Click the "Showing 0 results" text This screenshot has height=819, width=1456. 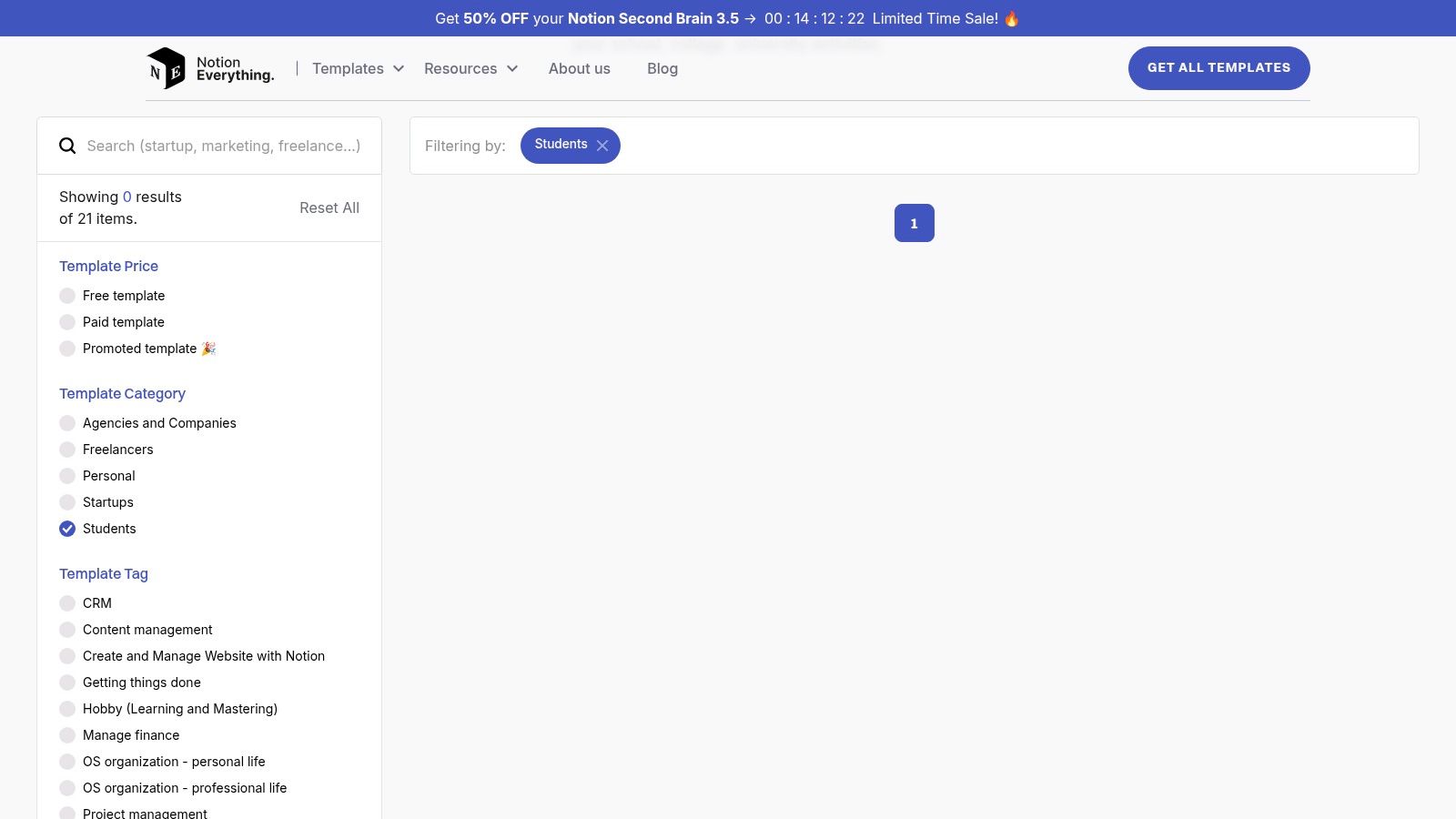(120, 197)
